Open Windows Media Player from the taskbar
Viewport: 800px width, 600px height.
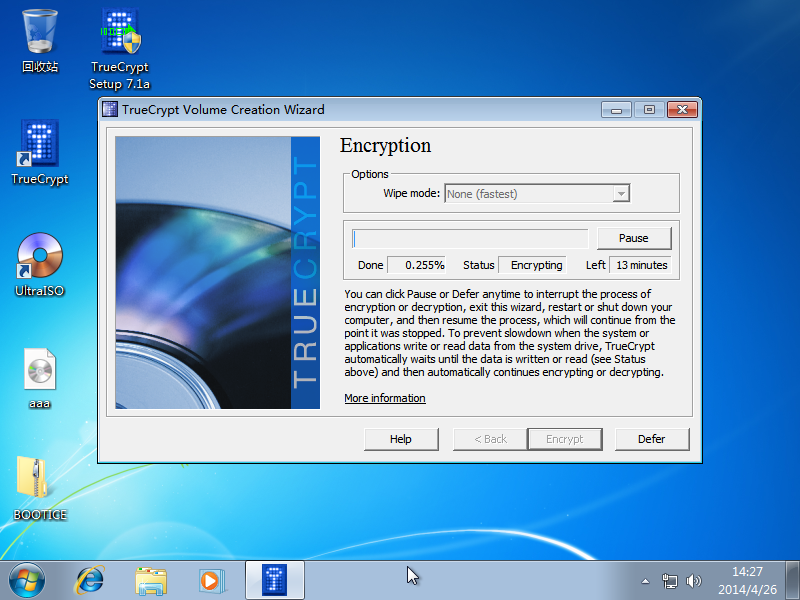click(212, 581)
